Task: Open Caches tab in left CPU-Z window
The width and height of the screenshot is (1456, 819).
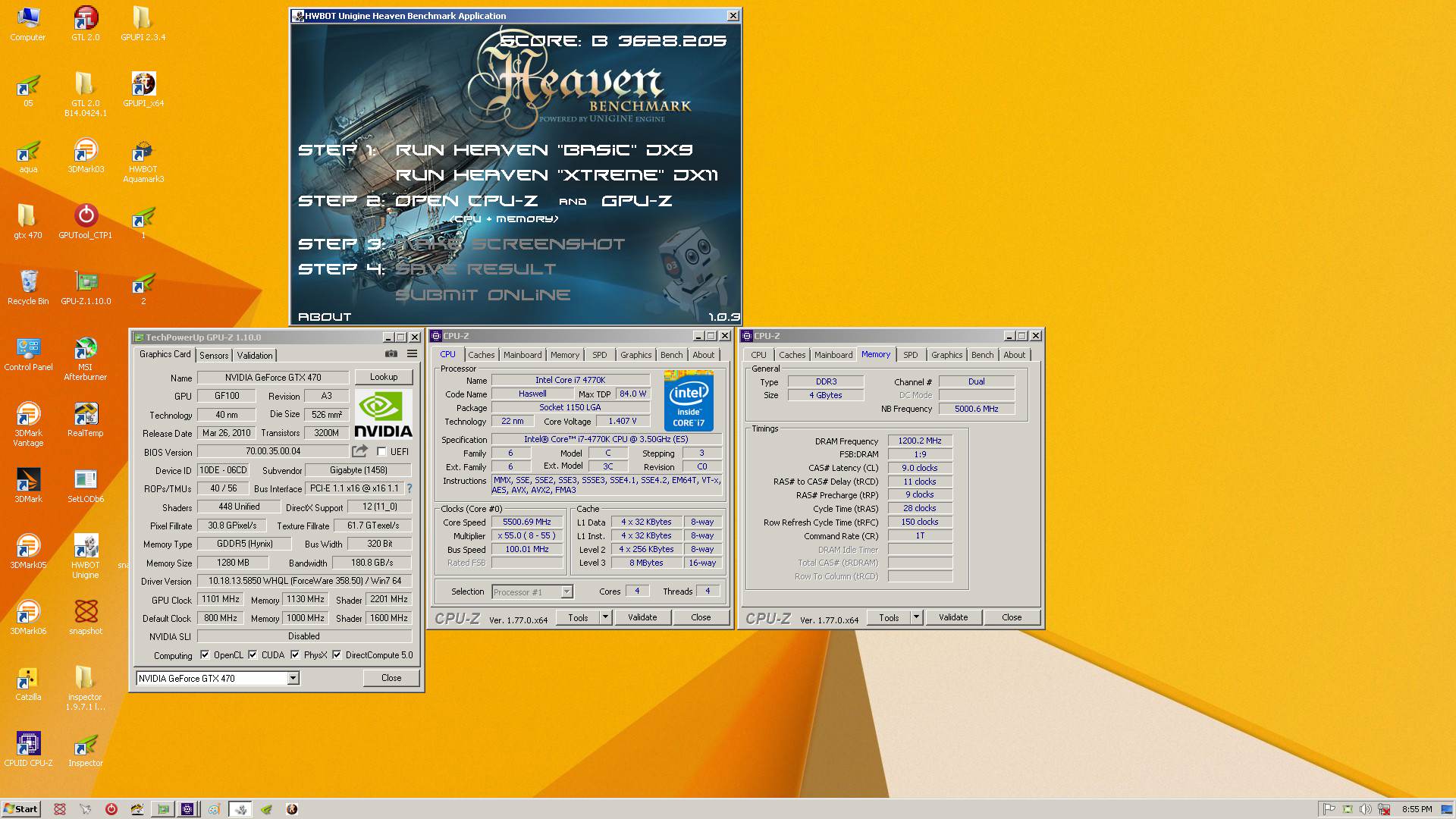Action: point(481,355)
